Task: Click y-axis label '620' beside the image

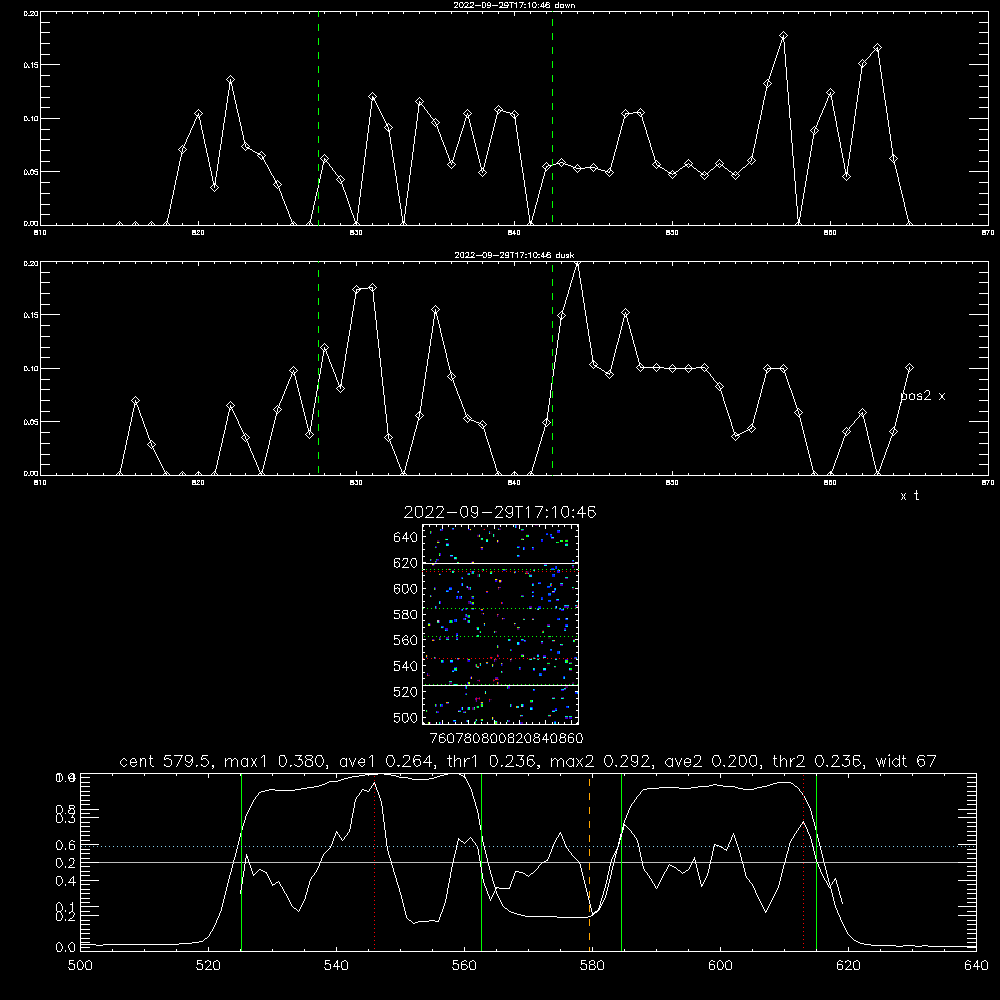Action: (406, 563)
